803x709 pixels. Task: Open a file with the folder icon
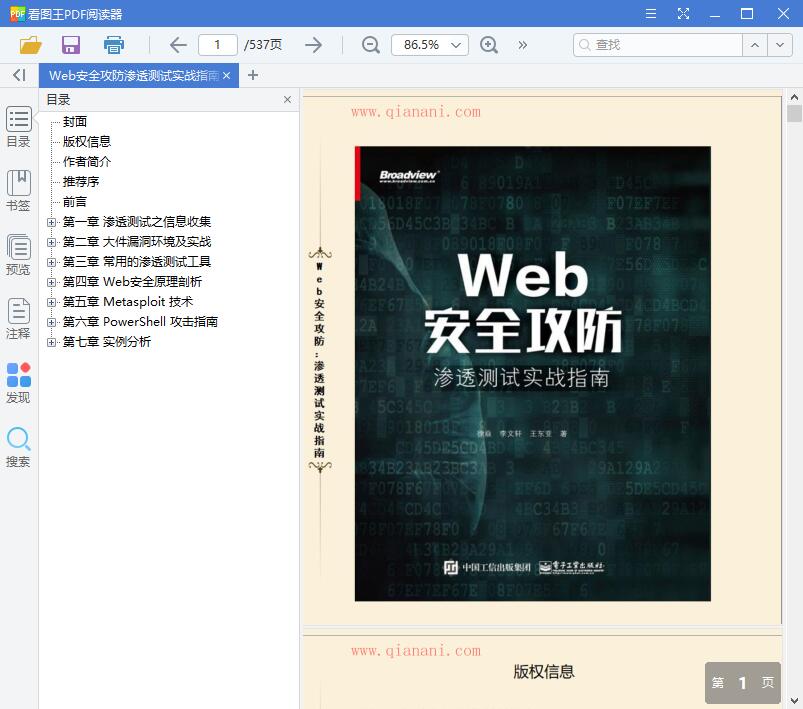coord(30,45)
